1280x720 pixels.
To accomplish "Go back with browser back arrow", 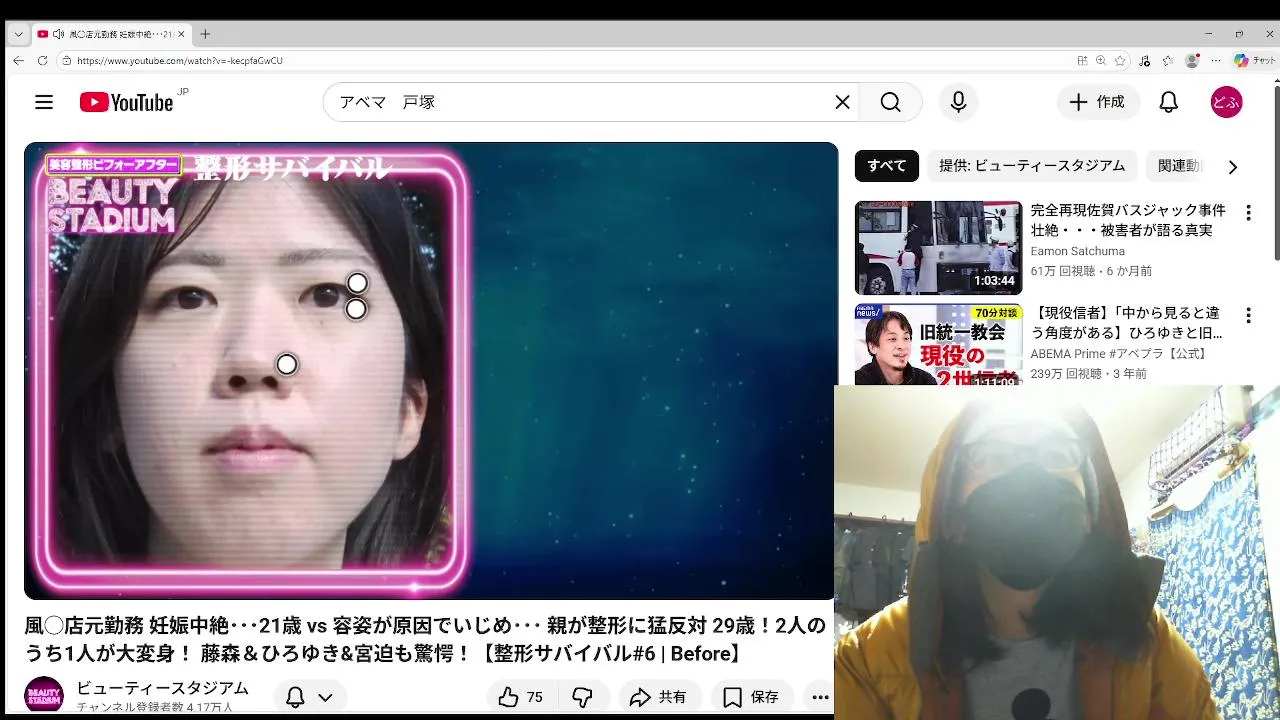I will [18, 60].
